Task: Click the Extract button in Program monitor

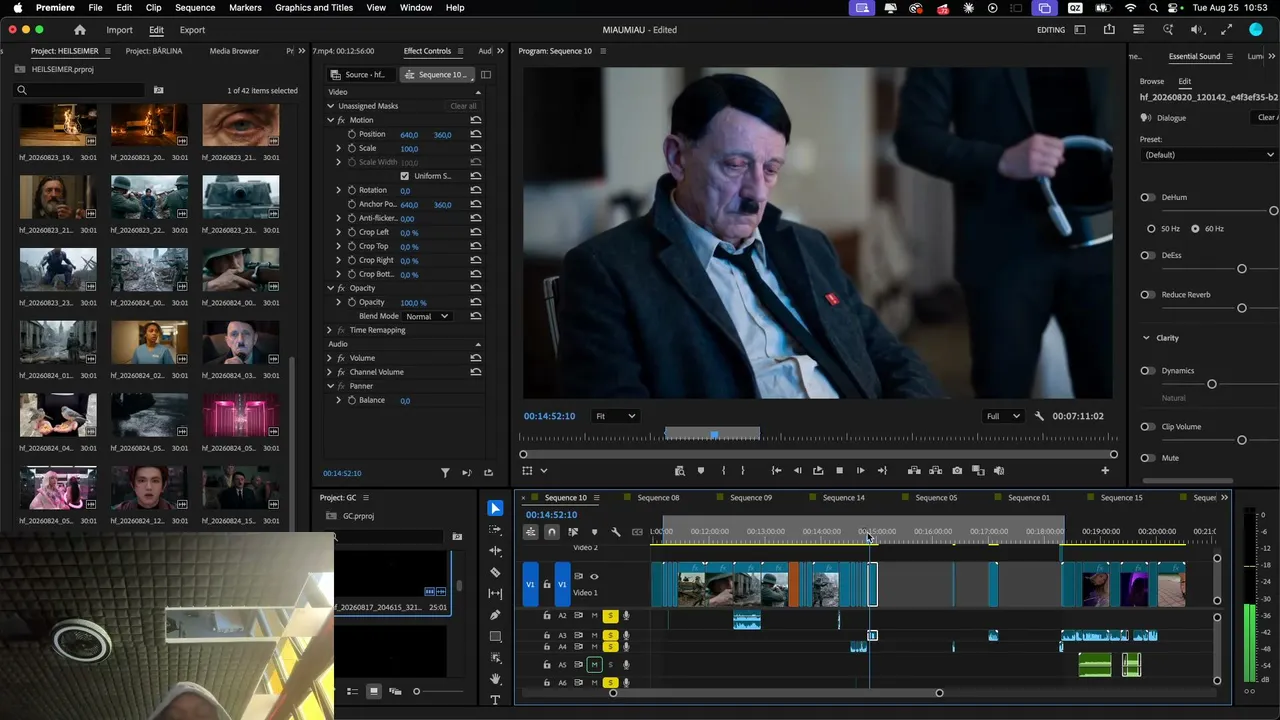Action: [x=936, y=470]
